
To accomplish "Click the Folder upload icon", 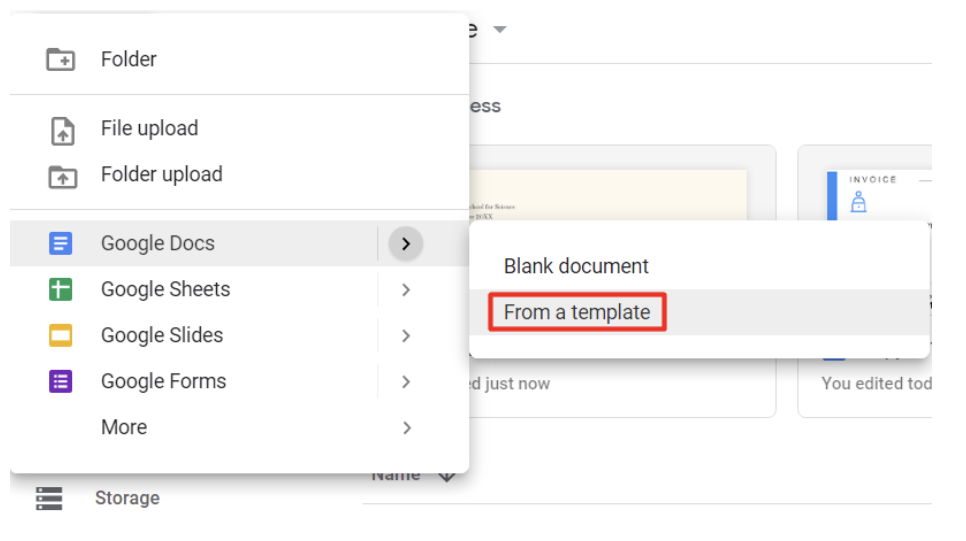I will tap(63, 177).
